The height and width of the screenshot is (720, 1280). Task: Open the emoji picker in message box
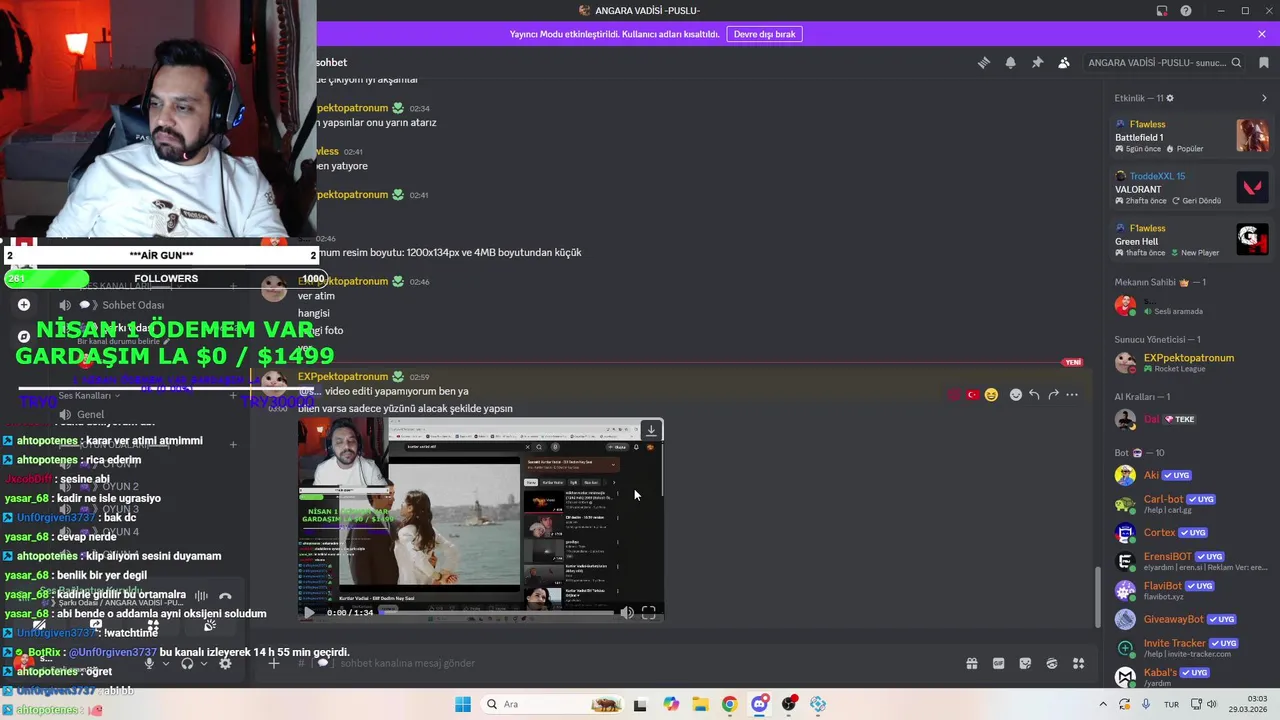(1052, 663)
